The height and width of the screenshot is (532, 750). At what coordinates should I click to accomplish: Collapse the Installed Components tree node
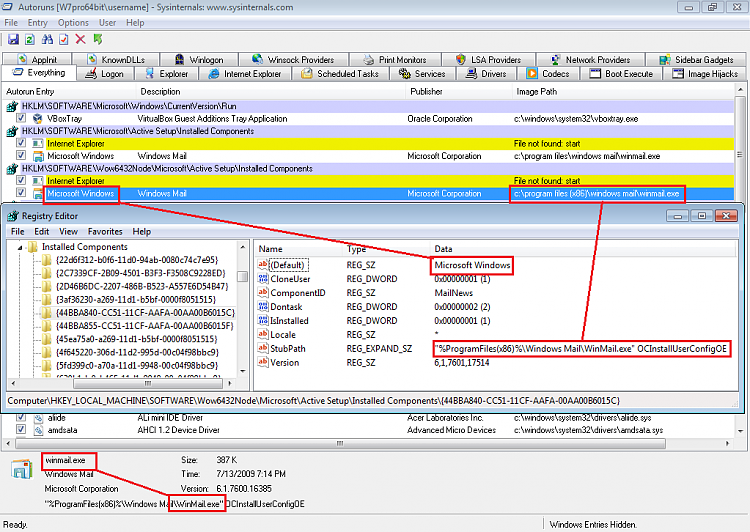(x=20, y=247)
